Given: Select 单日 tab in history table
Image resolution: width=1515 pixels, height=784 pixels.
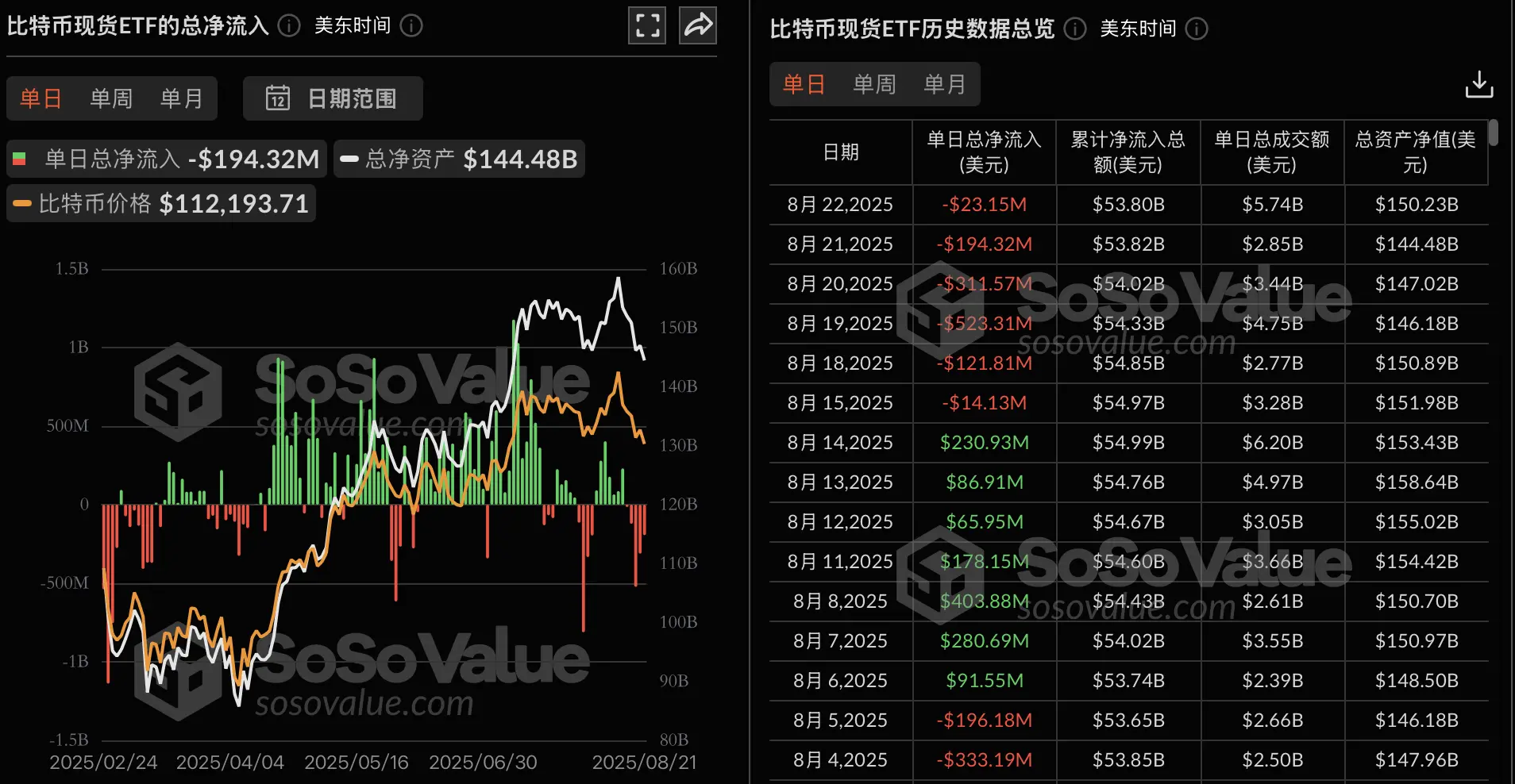Looking at the screenshot, I should point(804,84).
